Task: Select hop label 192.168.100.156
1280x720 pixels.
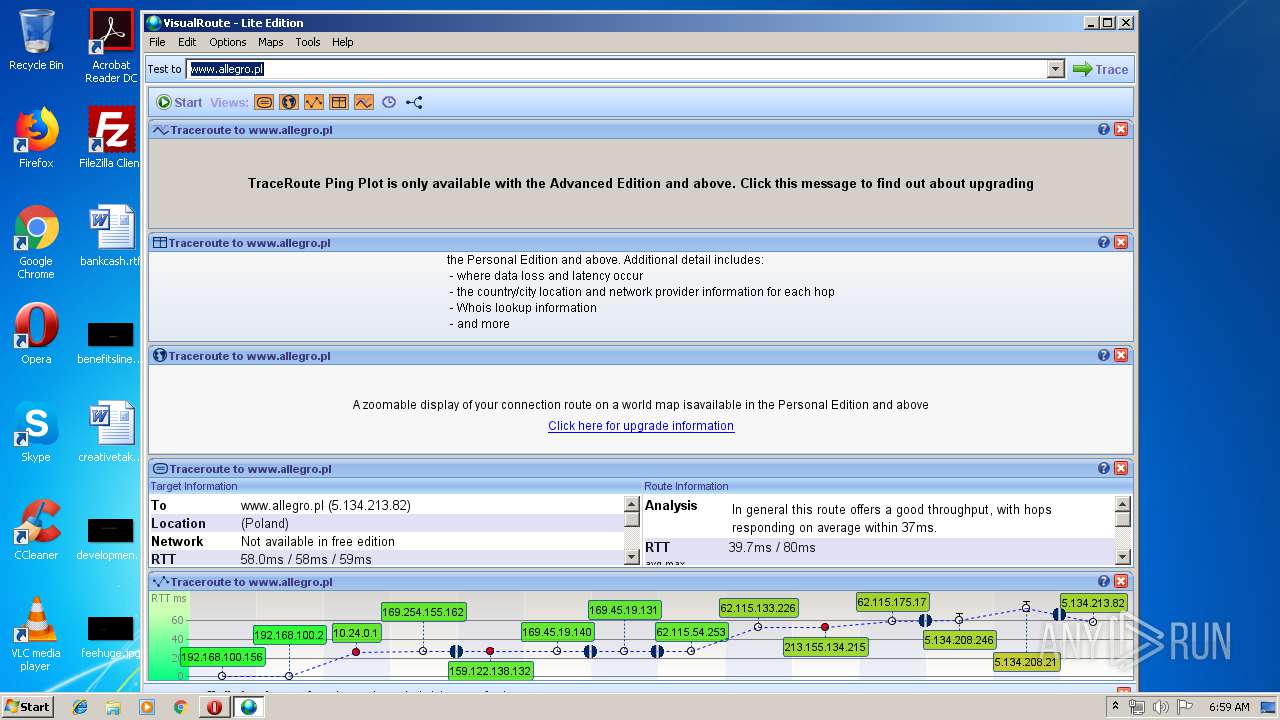Action: 222,657
